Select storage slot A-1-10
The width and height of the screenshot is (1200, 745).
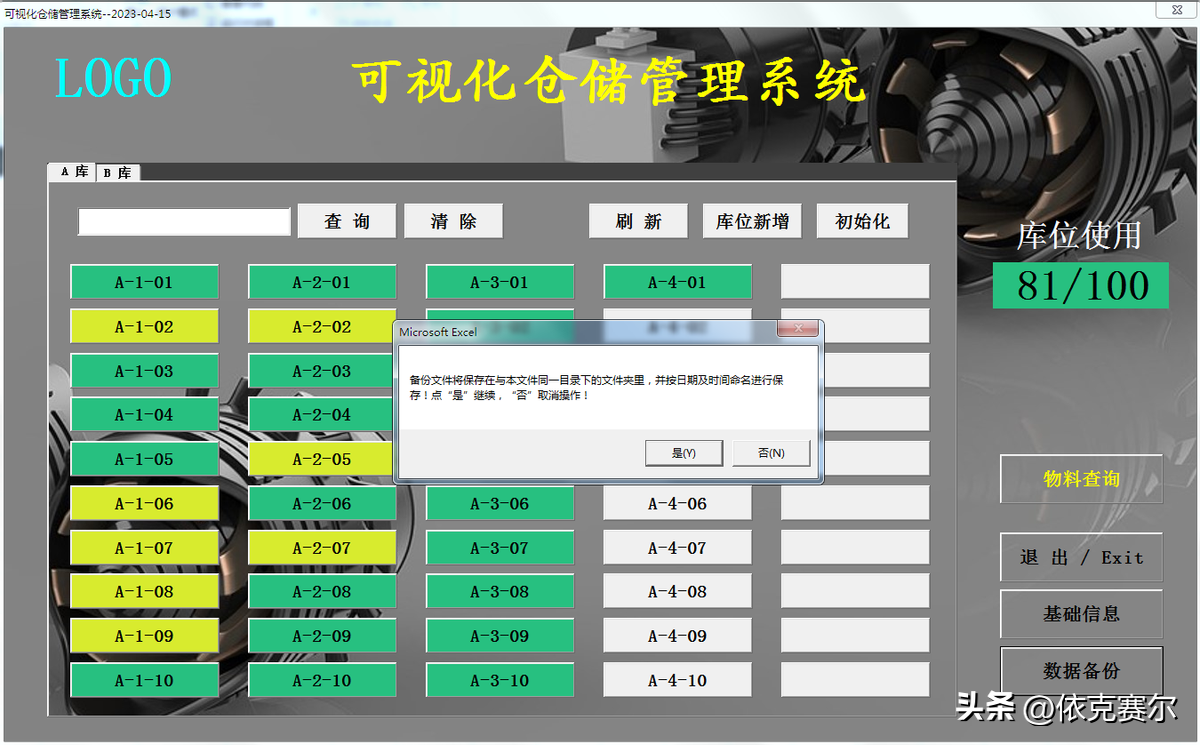coord(144,680)
